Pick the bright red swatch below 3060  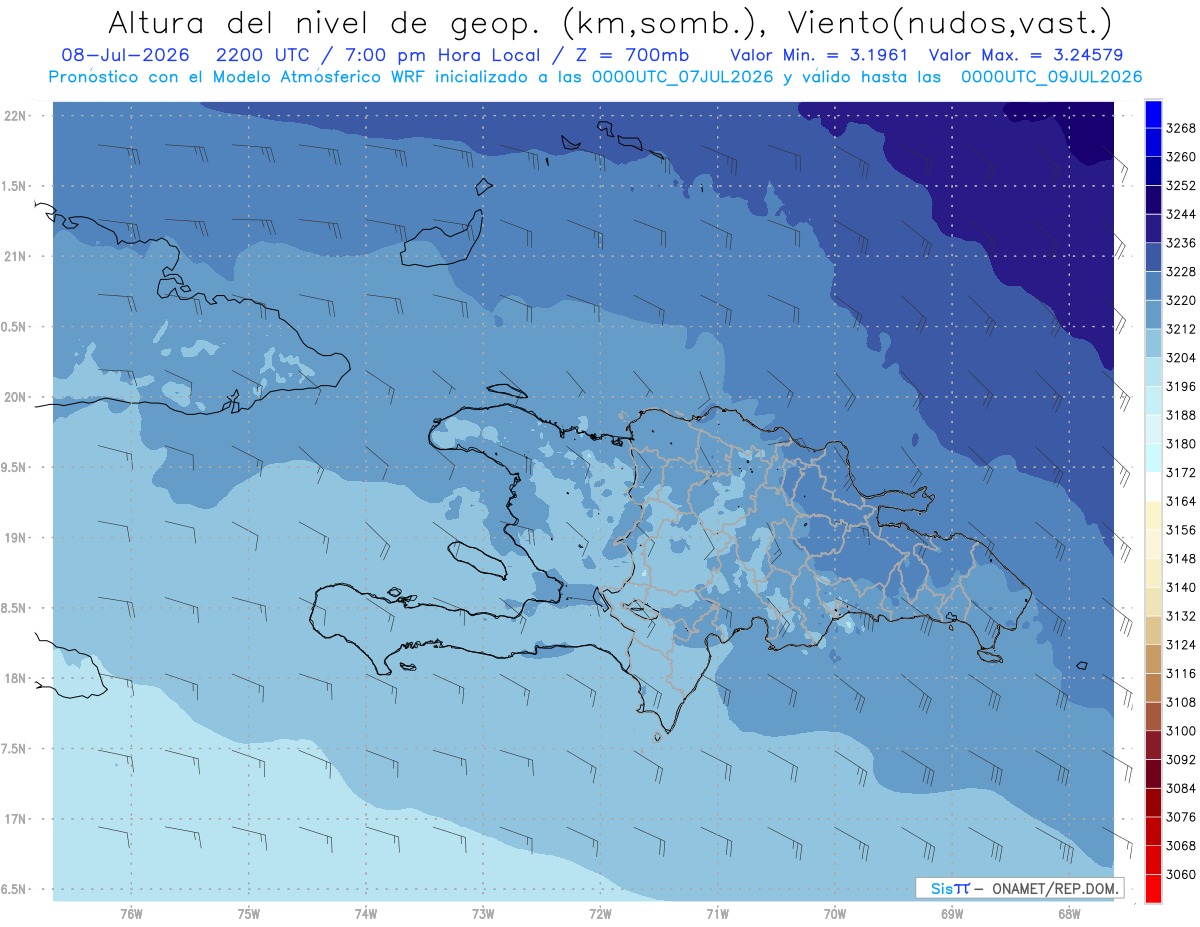[1153, 888]
